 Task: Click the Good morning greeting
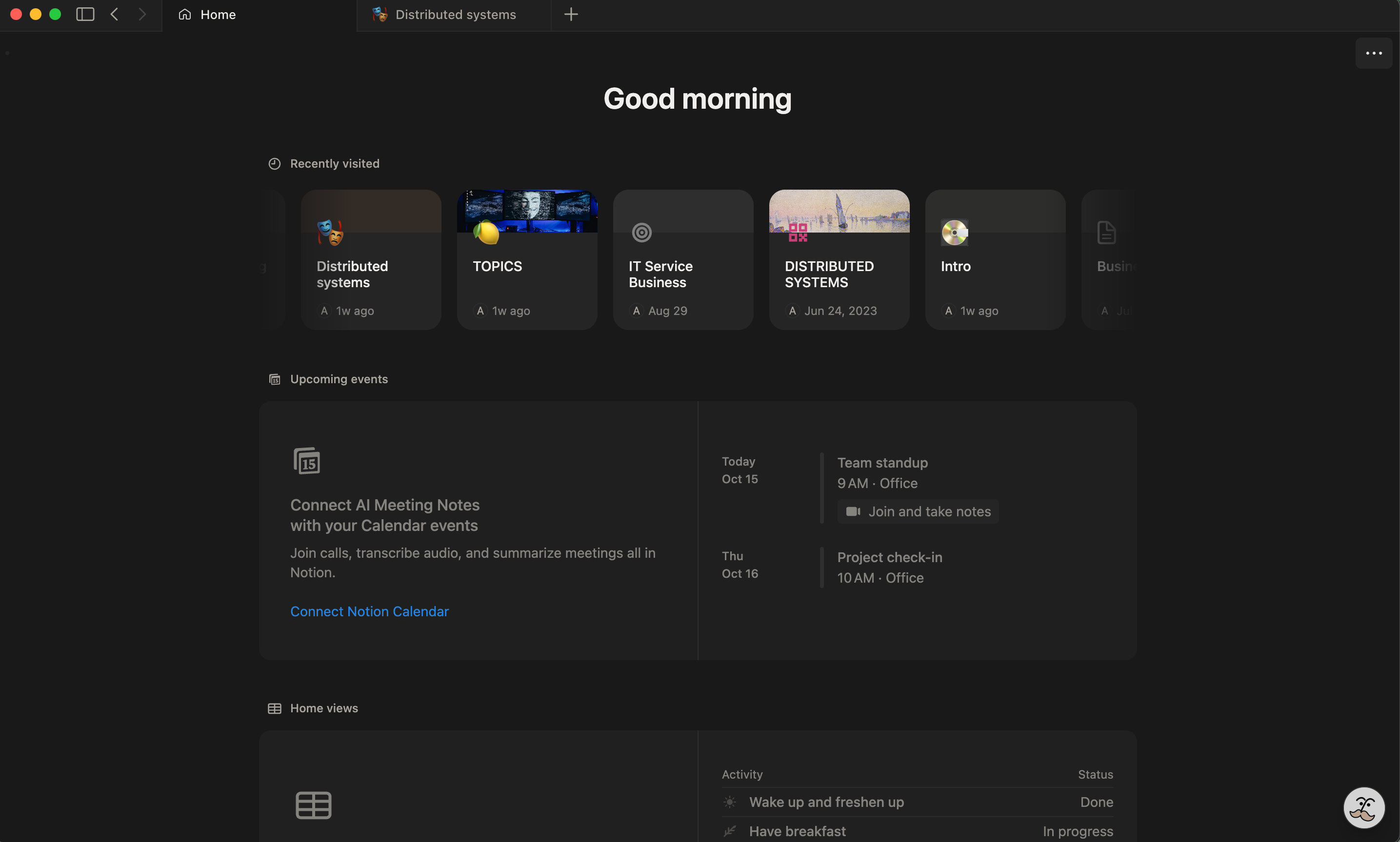698,99
